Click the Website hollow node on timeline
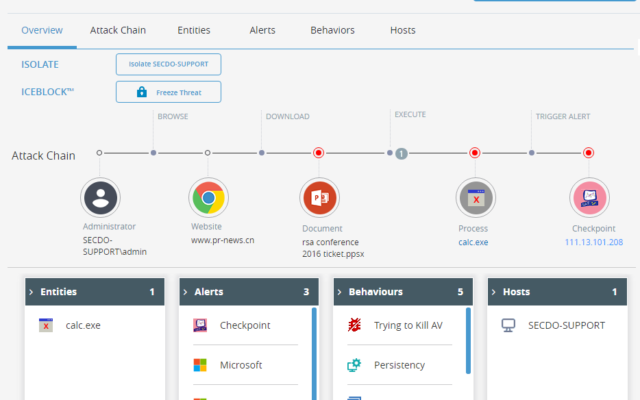The image size is (640, 400). pyautogui.click(x=207, y=153)
